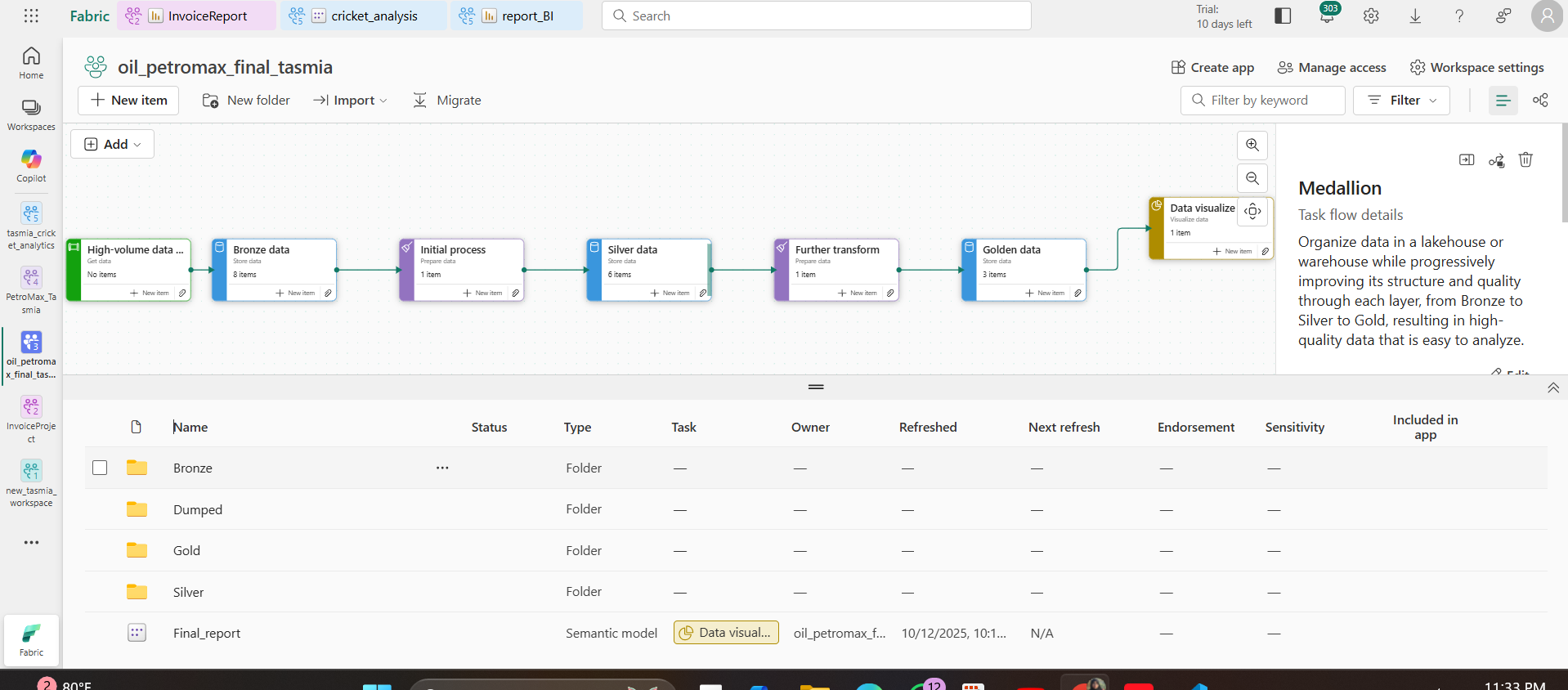1568x690 pixels.
Task: Click the Manage access button
Action: click(x=1332, y=68)
